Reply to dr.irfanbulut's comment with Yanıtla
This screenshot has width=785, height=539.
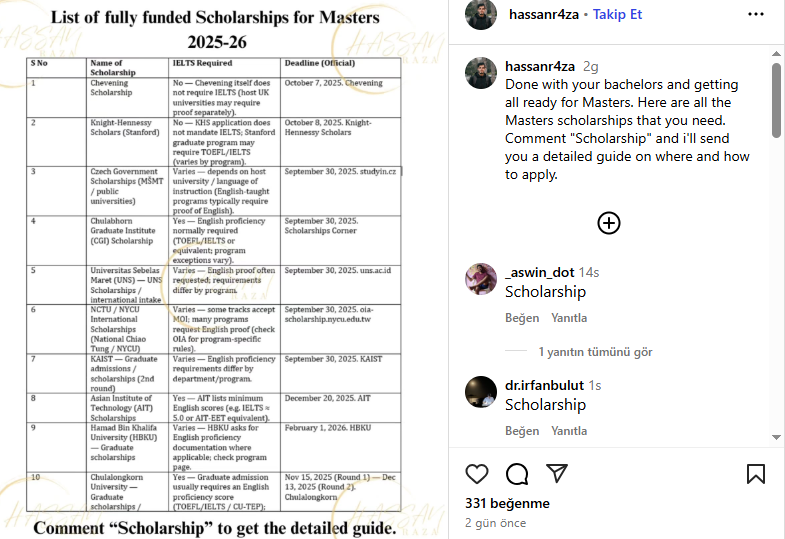569,431
